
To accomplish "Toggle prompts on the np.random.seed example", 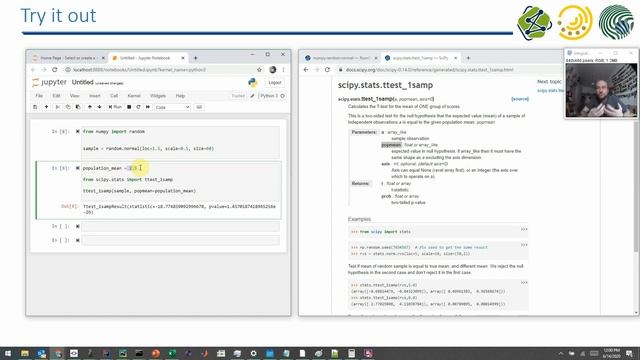I will 524,245.
